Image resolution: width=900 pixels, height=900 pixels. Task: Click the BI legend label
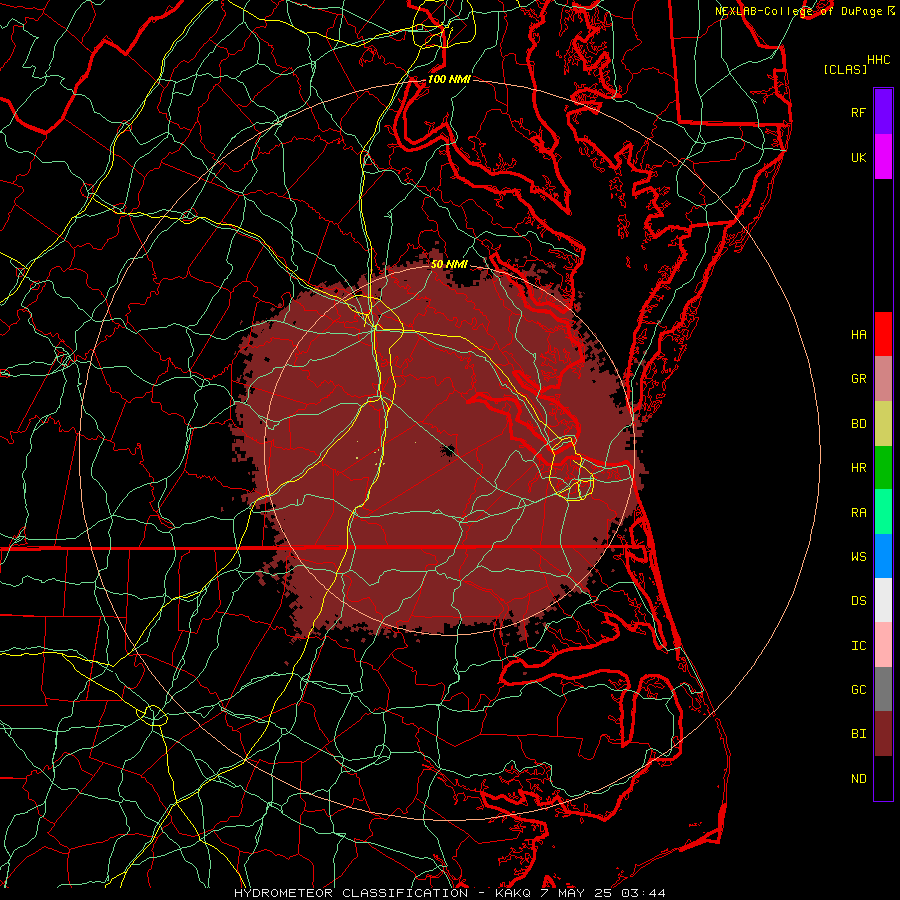click(858, 734)
